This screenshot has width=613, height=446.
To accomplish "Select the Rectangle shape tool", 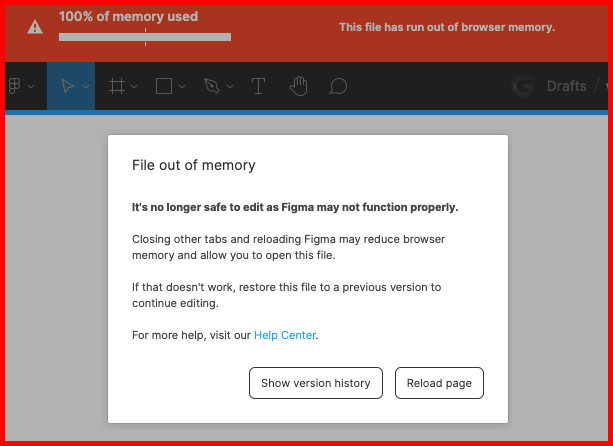I will pyautogui.click(x=165, y=86).
